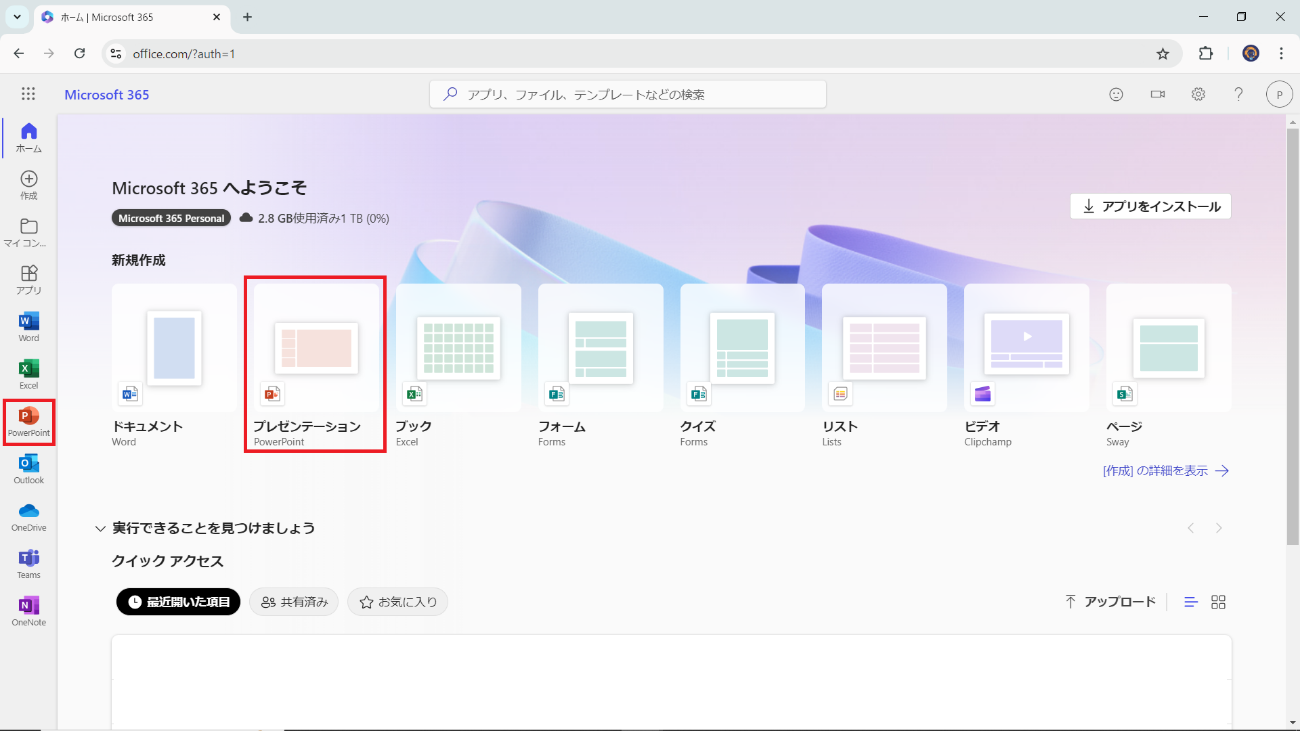View site information icon in address bar
Screen dimensions: 1300x731
click(116, 54)
